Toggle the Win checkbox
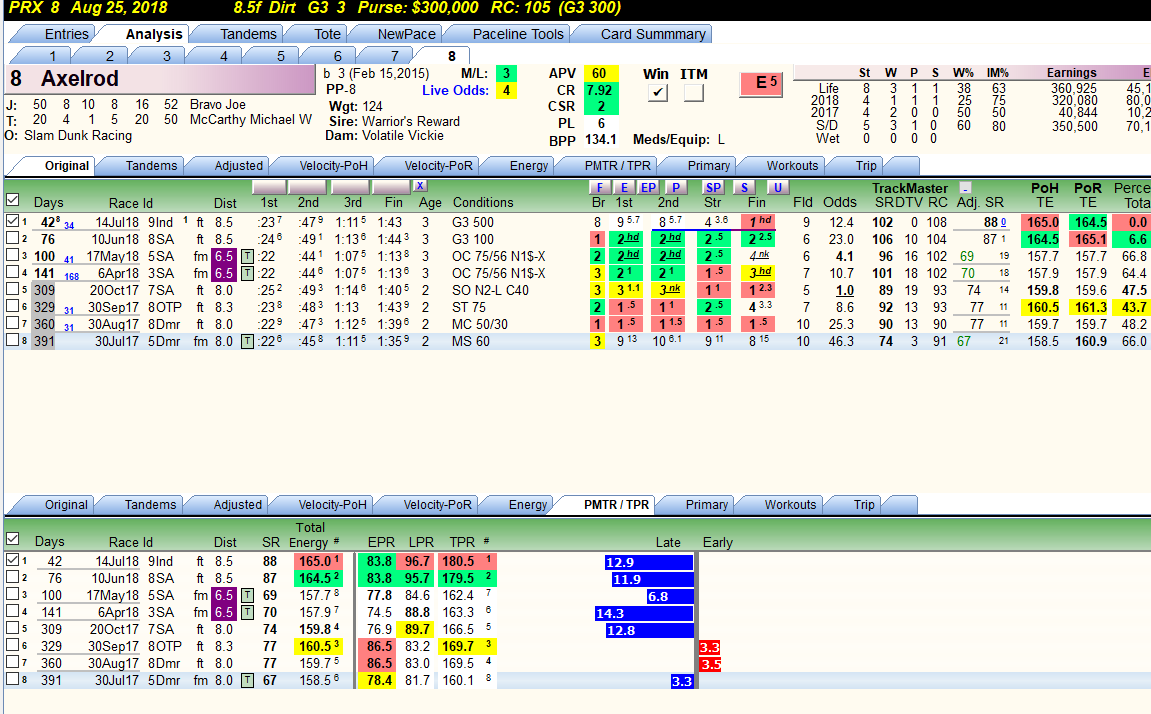1151x714 pixels. click(658, 92)
